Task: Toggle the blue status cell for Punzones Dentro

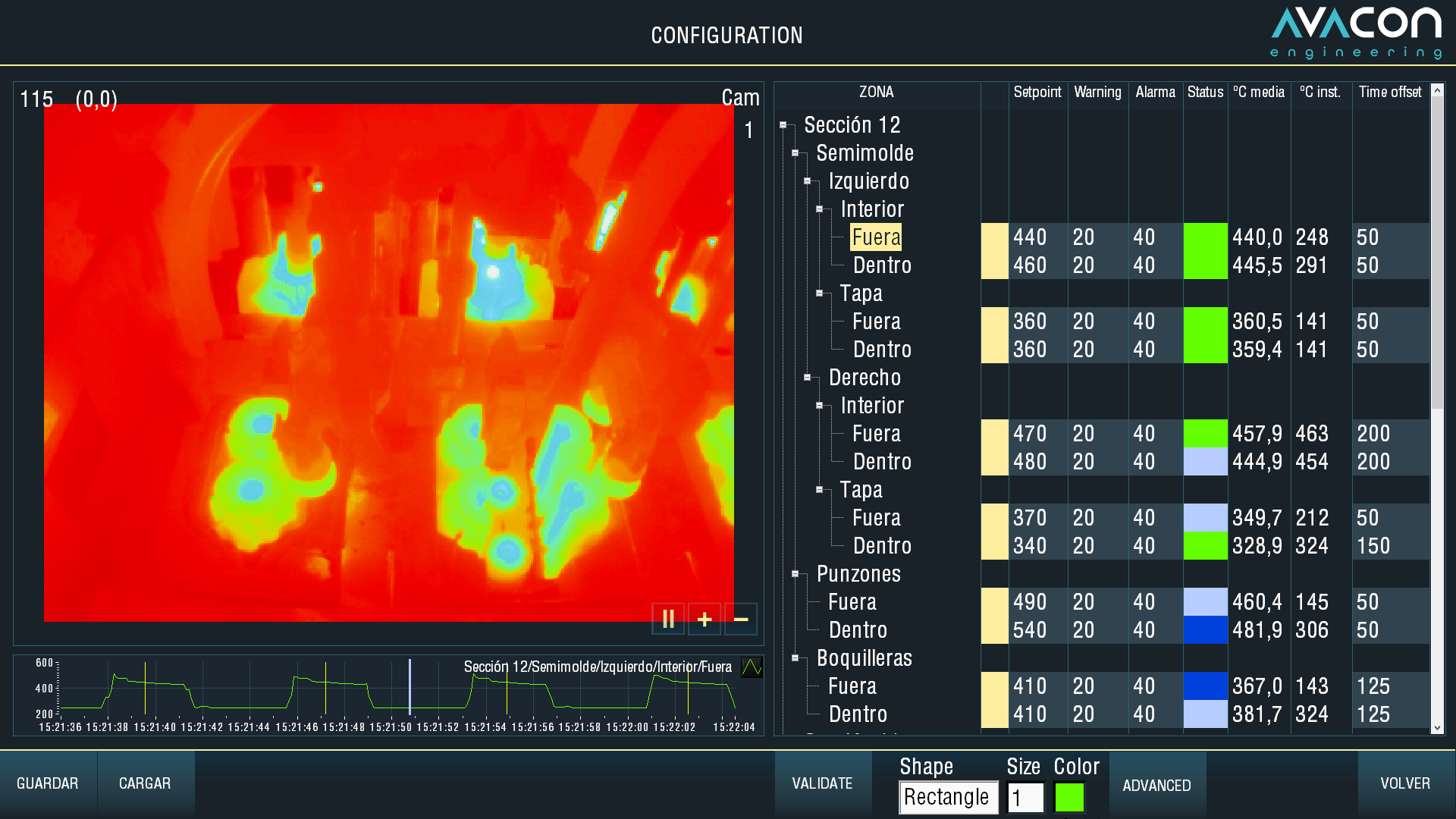Action: coord(1205,629)
